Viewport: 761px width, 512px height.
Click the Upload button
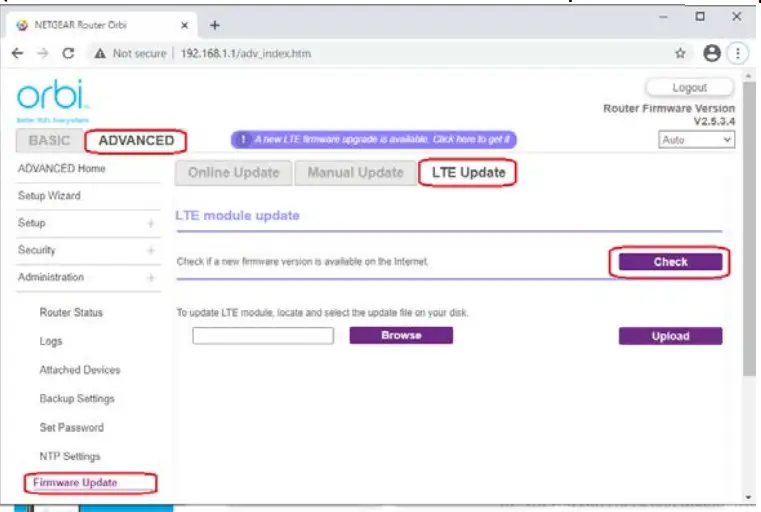point(670,336)
